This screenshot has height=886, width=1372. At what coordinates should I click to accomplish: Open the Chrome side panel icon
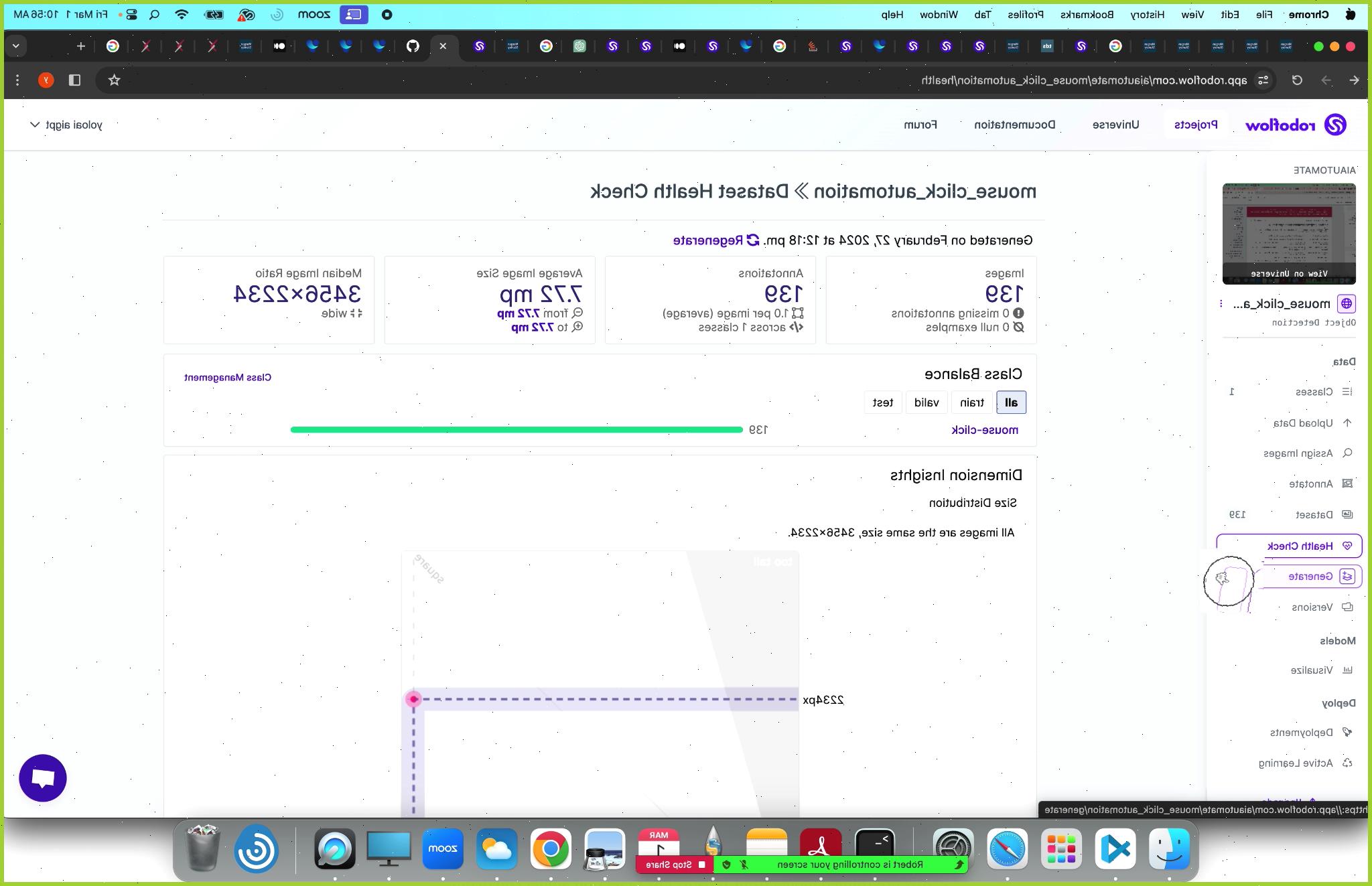75,80
